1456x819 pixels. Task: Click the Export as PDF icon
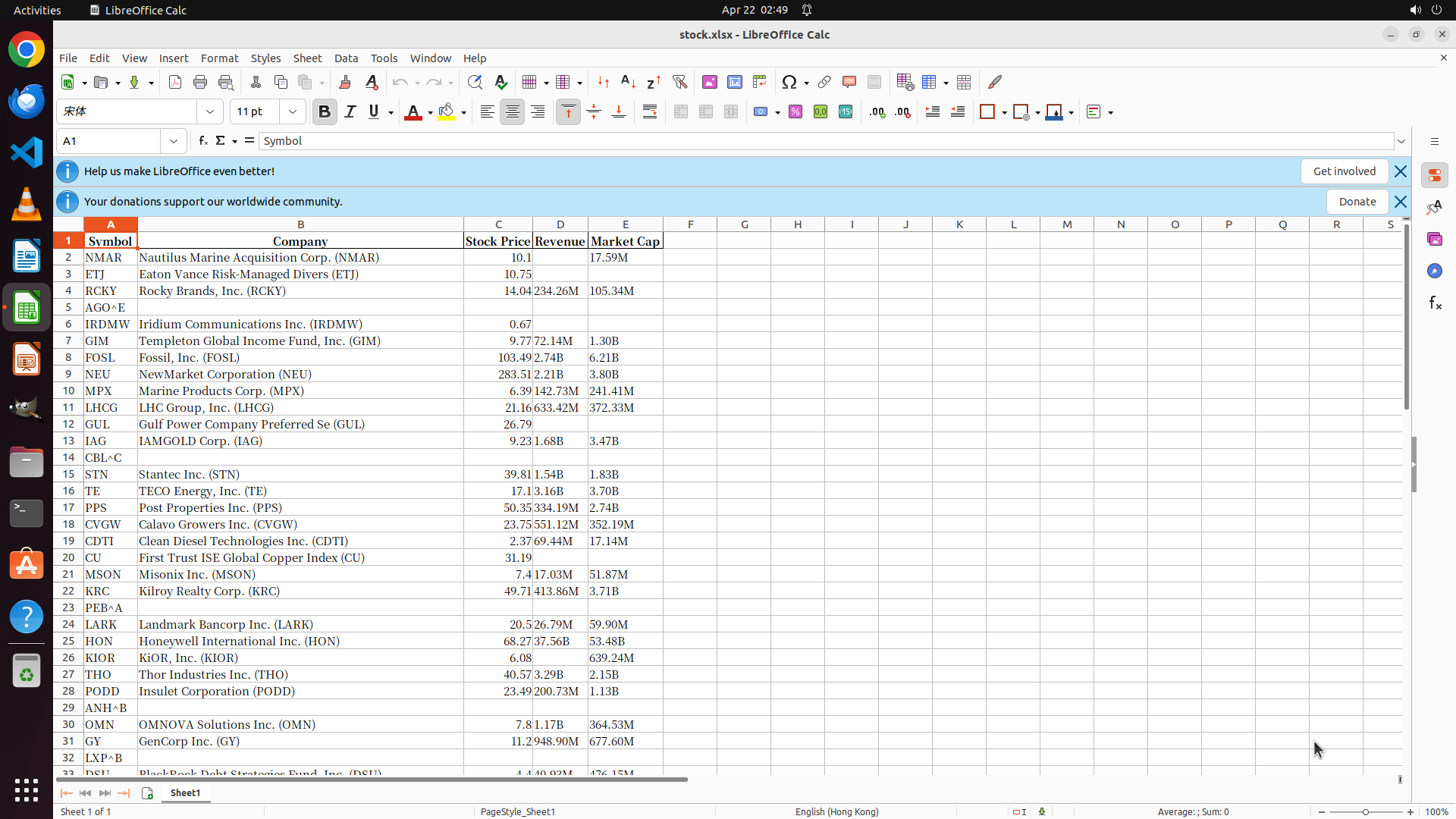tap(175, 82)
